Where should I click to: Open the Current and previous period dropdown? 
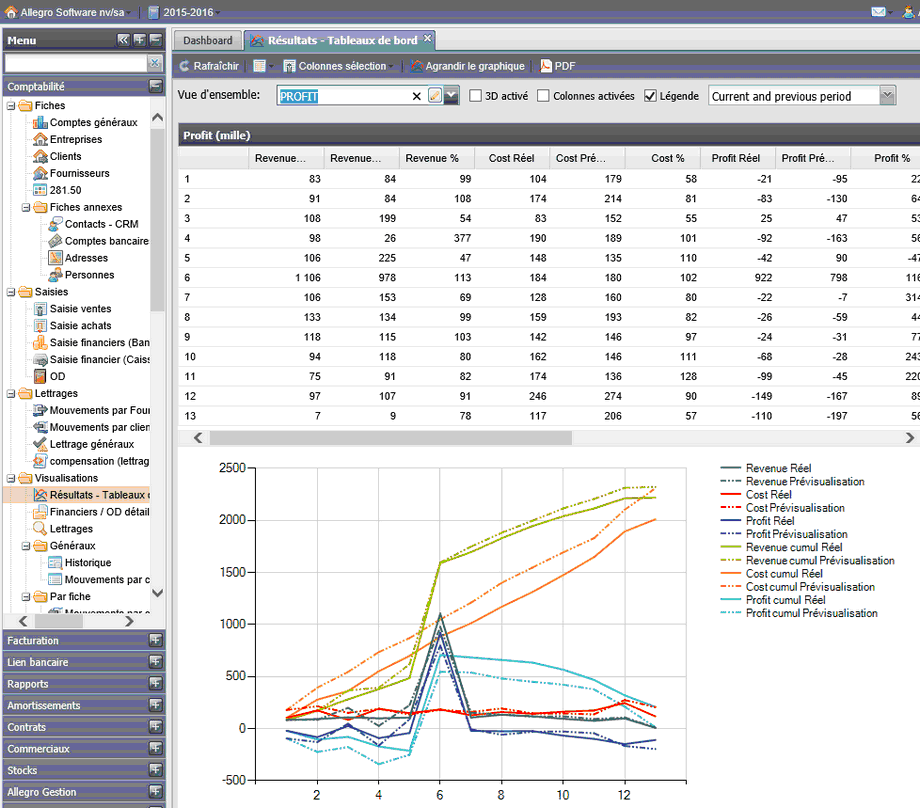888,96
